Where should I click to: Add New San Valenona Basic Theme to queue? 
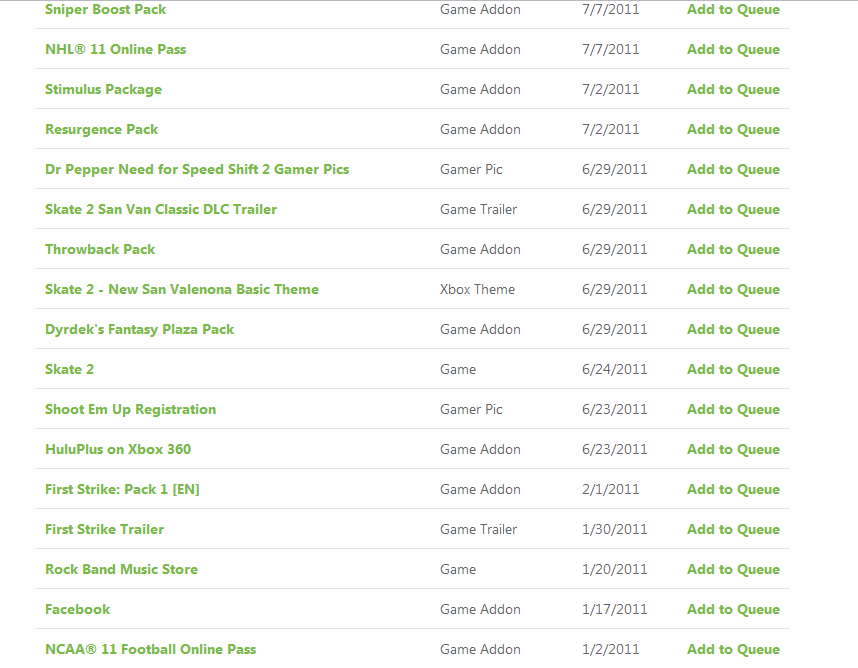(733, 289)
